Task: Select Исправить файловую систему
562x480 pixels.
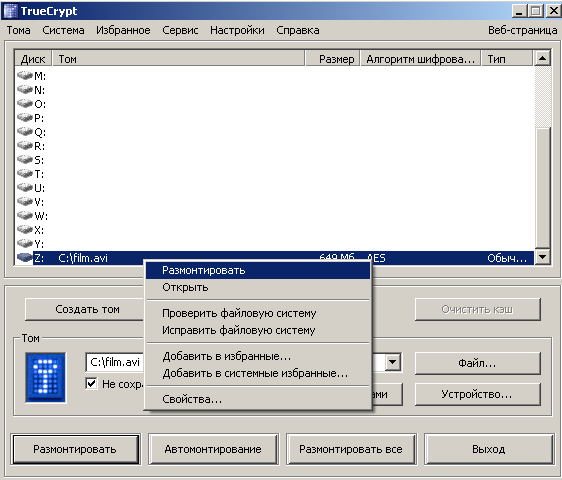Action: (258, 330)
